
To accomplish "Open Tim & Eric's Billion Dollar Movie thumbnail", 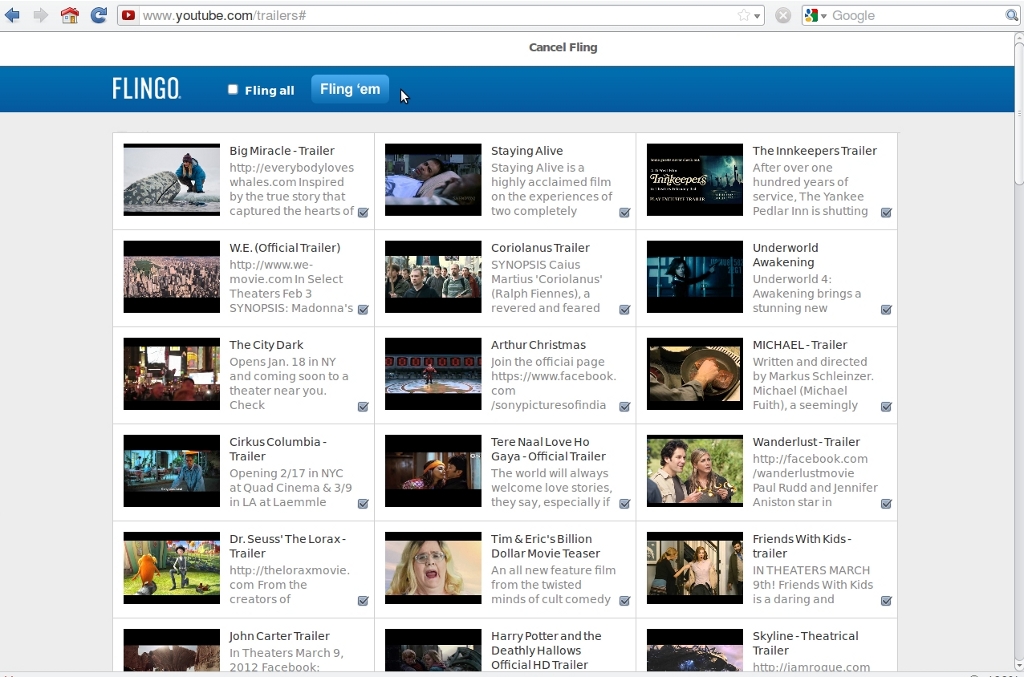I will pos(433,568).
